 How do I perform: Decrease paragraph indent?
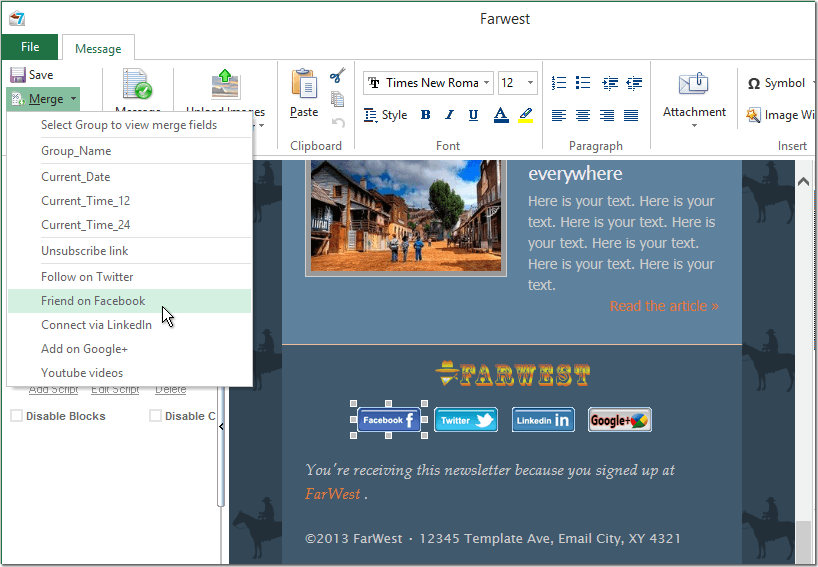coord(634,83)
